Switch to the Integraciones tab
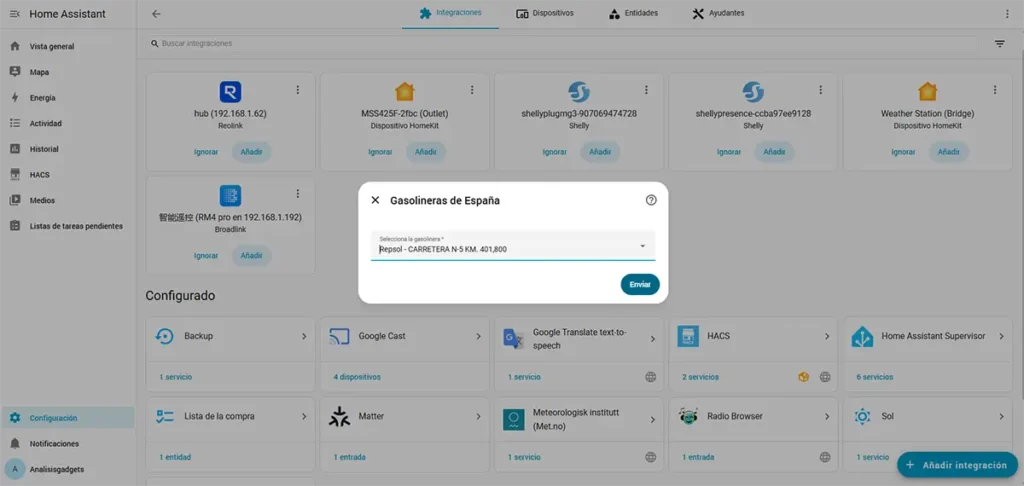 [451, 13]
